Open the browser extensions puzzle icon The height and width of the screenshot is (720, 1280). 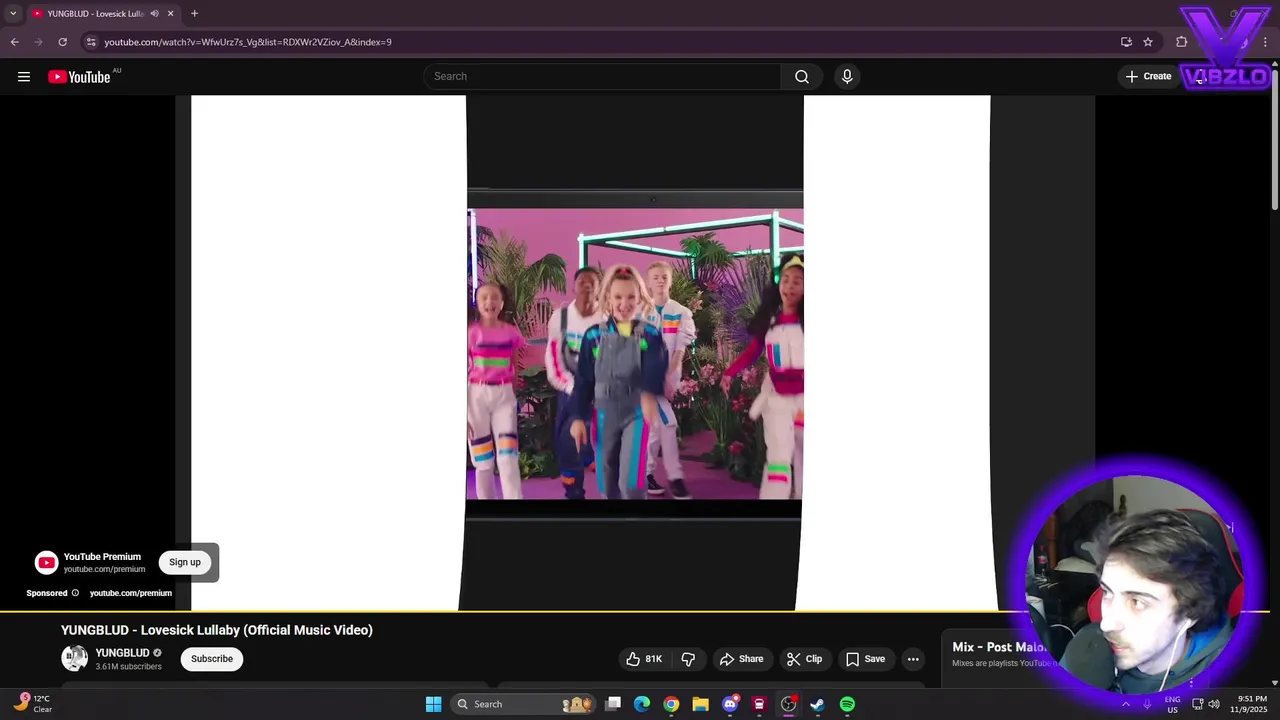coord(1182,42)
